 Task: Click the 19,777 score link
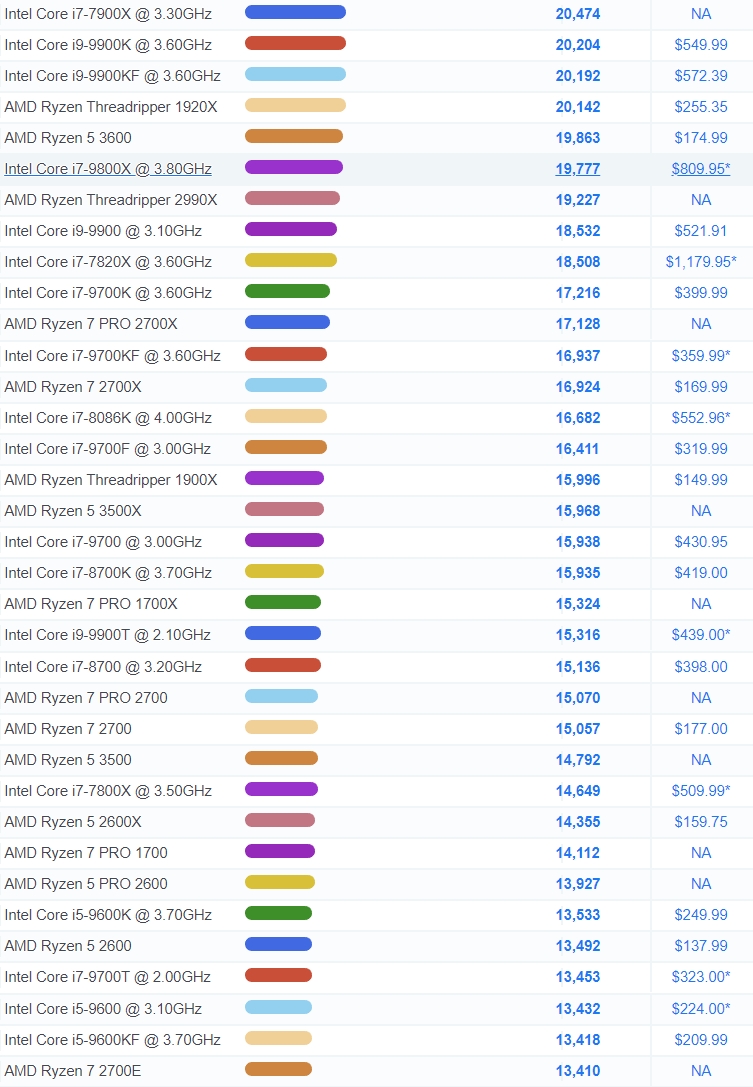coord(578,168)
